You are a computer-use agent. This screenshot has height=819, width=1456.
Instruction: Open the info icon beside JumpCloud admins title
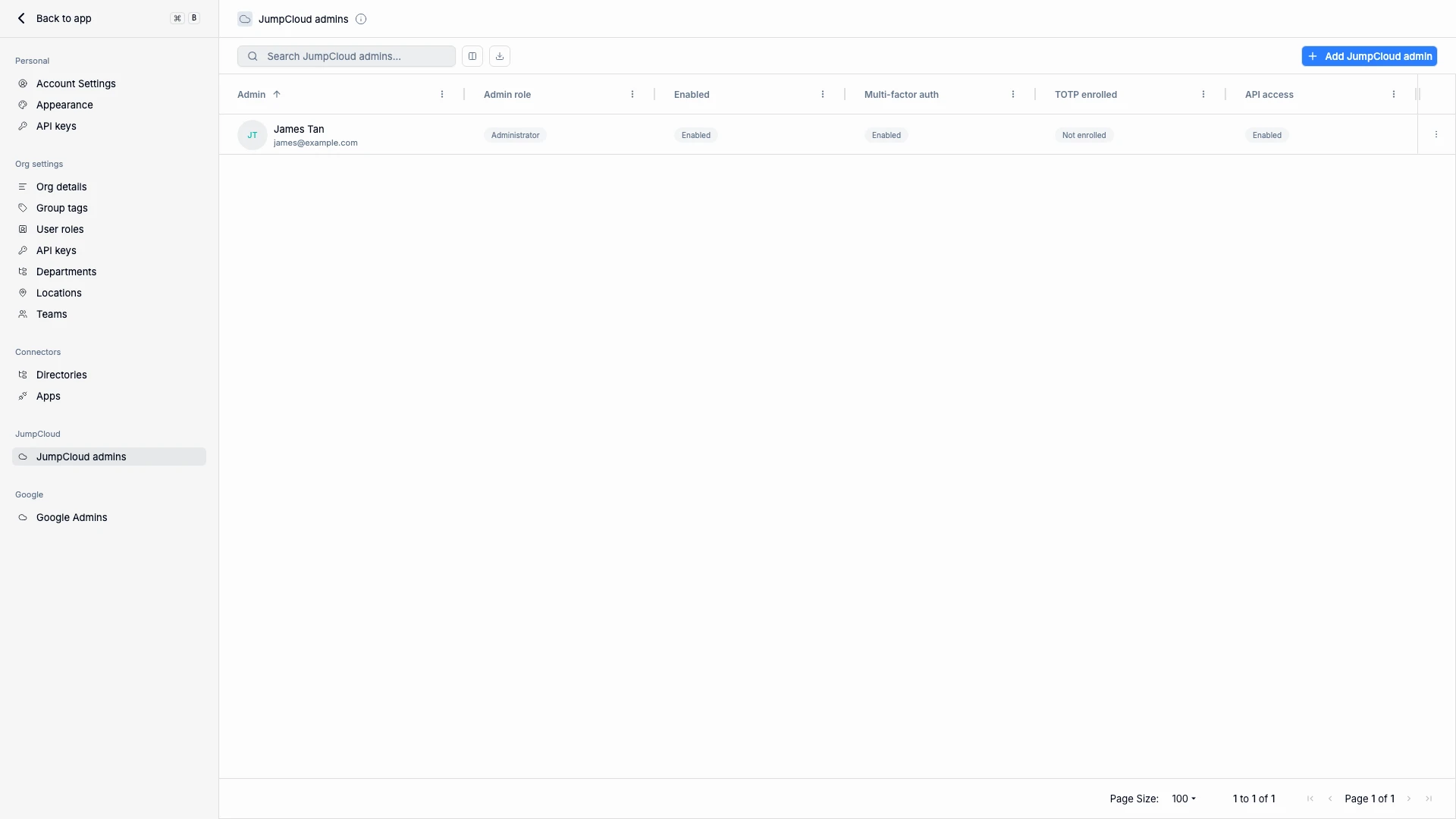click(x=362, y=19)
